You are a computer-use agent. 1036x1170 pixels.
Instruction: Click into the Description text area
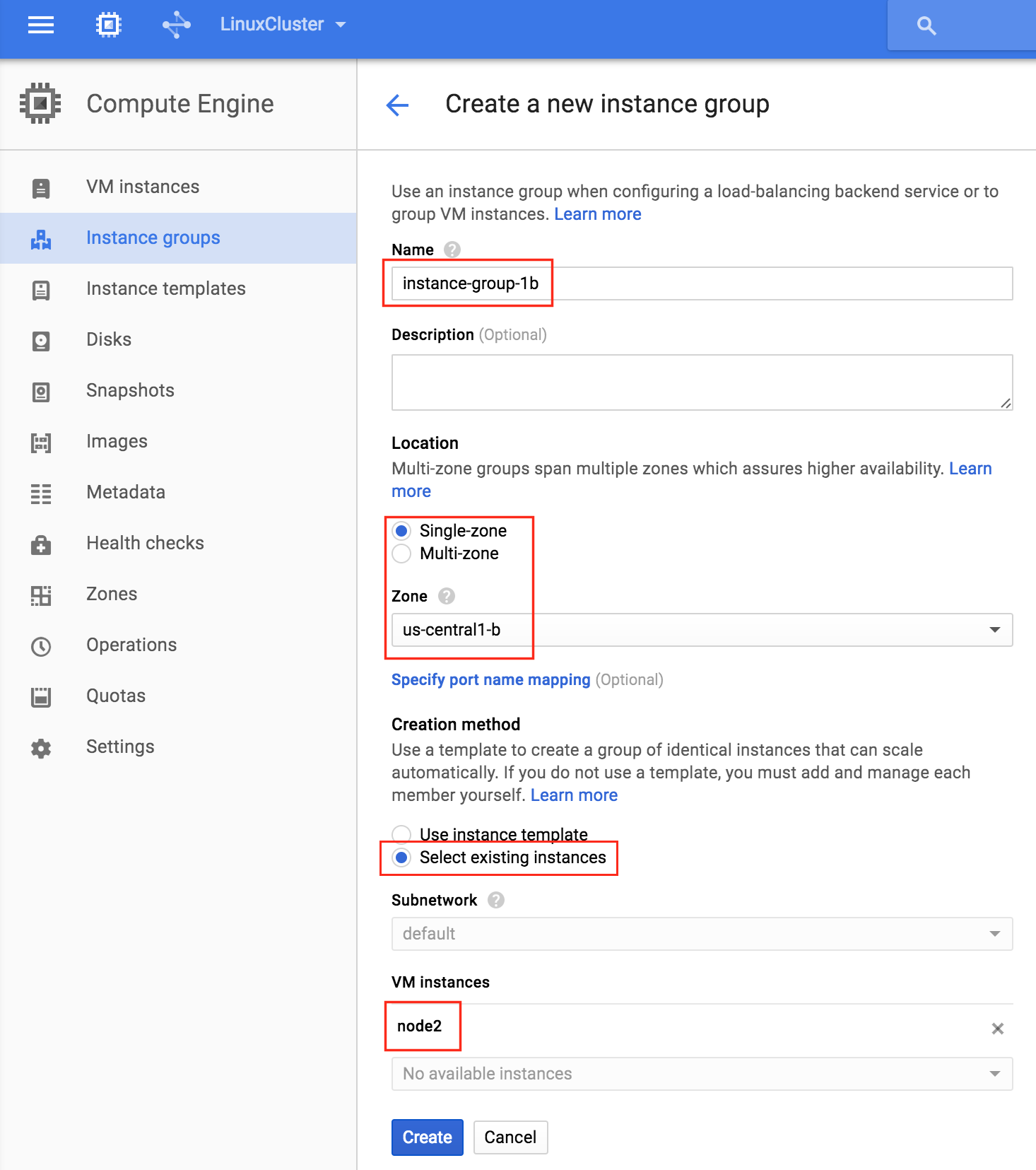coord(702,382)
